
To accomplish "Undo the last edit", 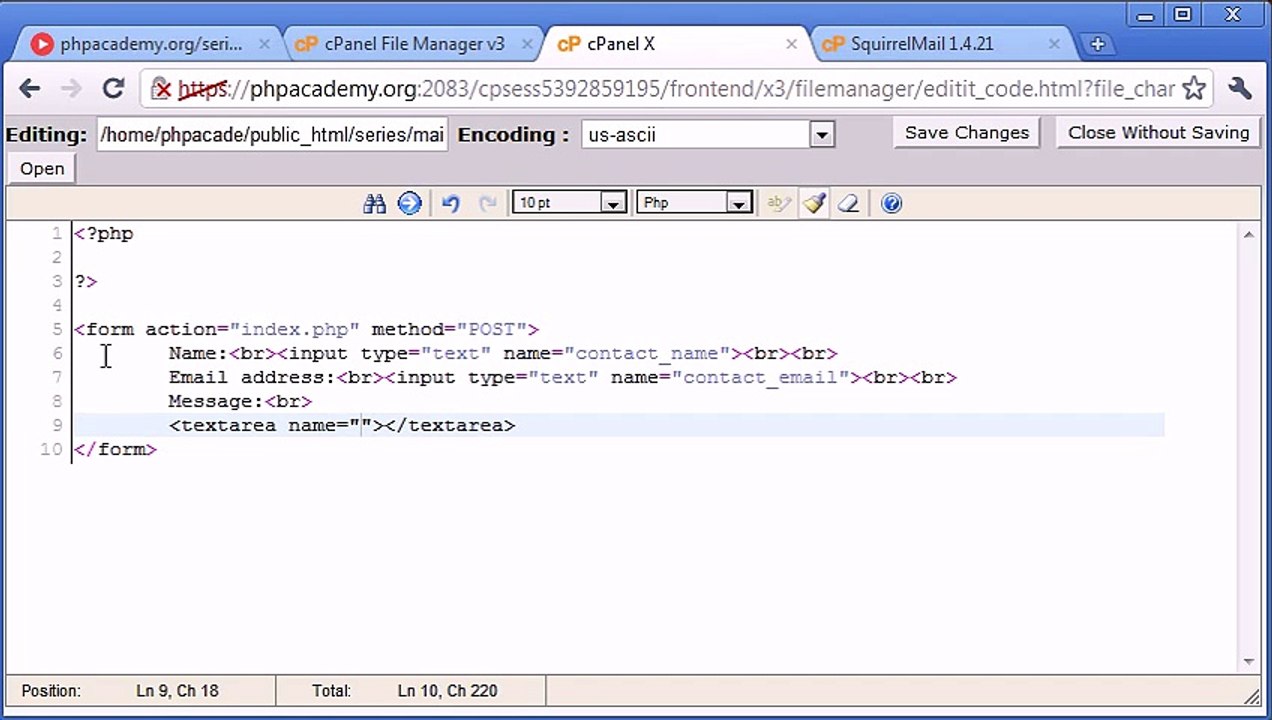I will click(450, 203).
